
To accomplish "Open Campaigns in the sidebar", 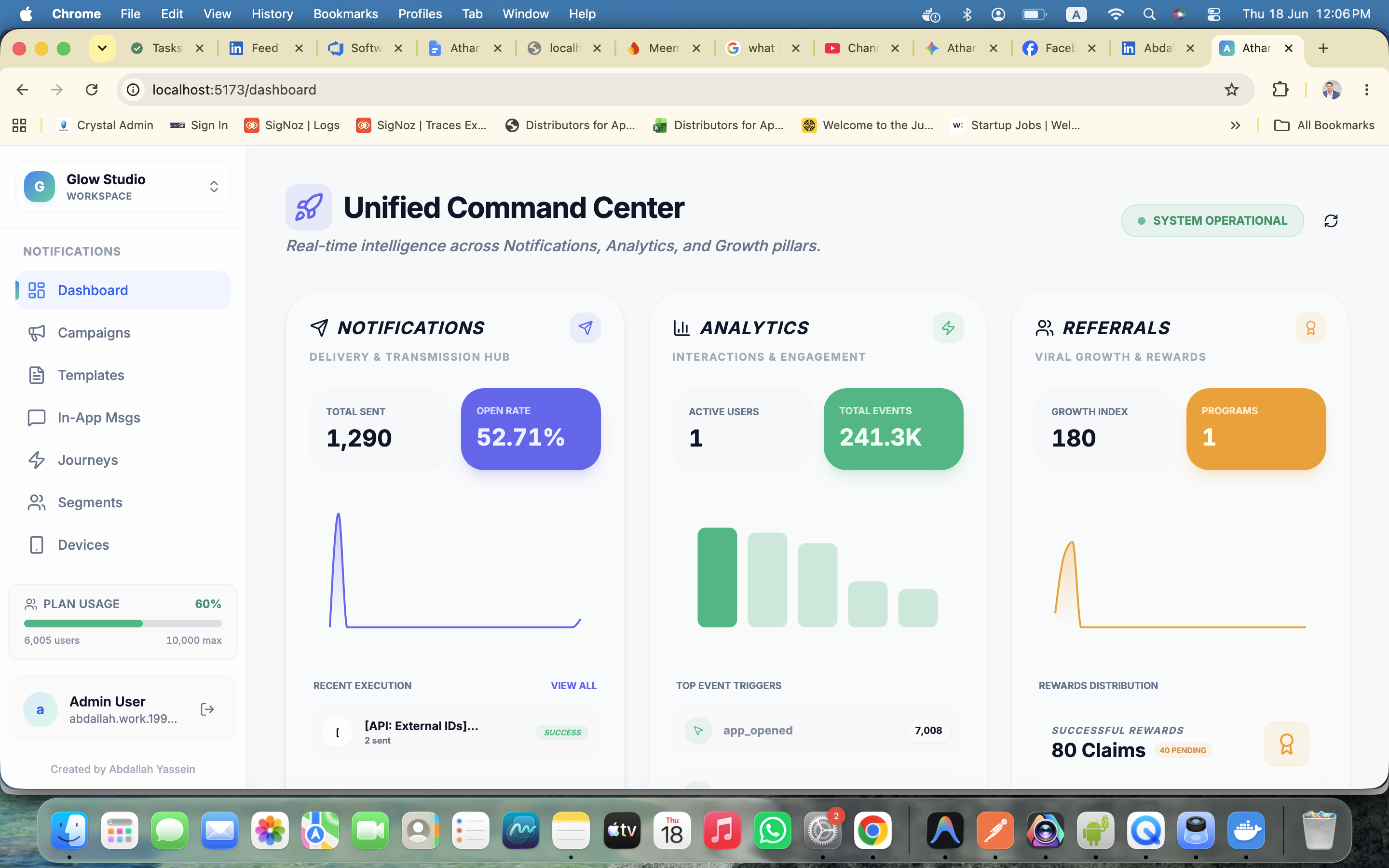I will [123, 332].
